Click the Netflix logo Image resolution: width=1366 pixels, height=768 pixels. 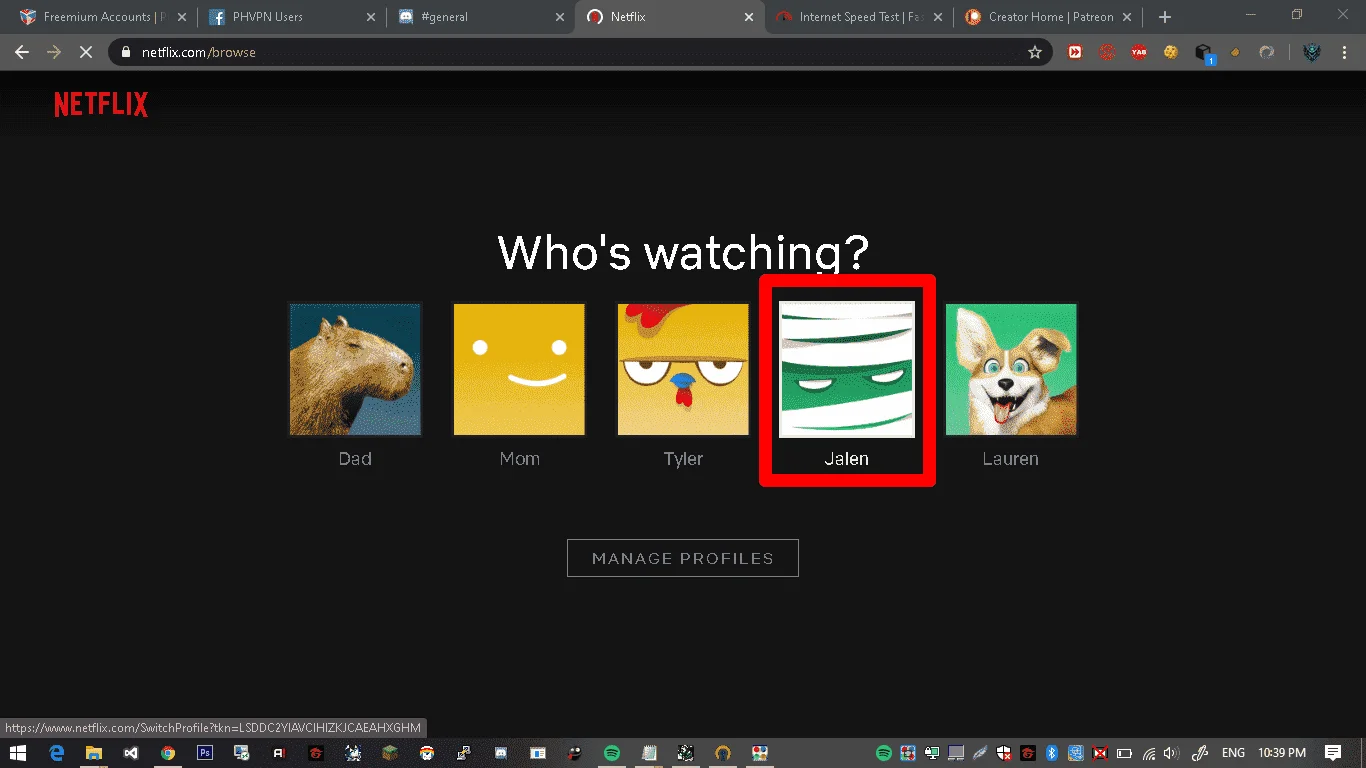point(101,104)
